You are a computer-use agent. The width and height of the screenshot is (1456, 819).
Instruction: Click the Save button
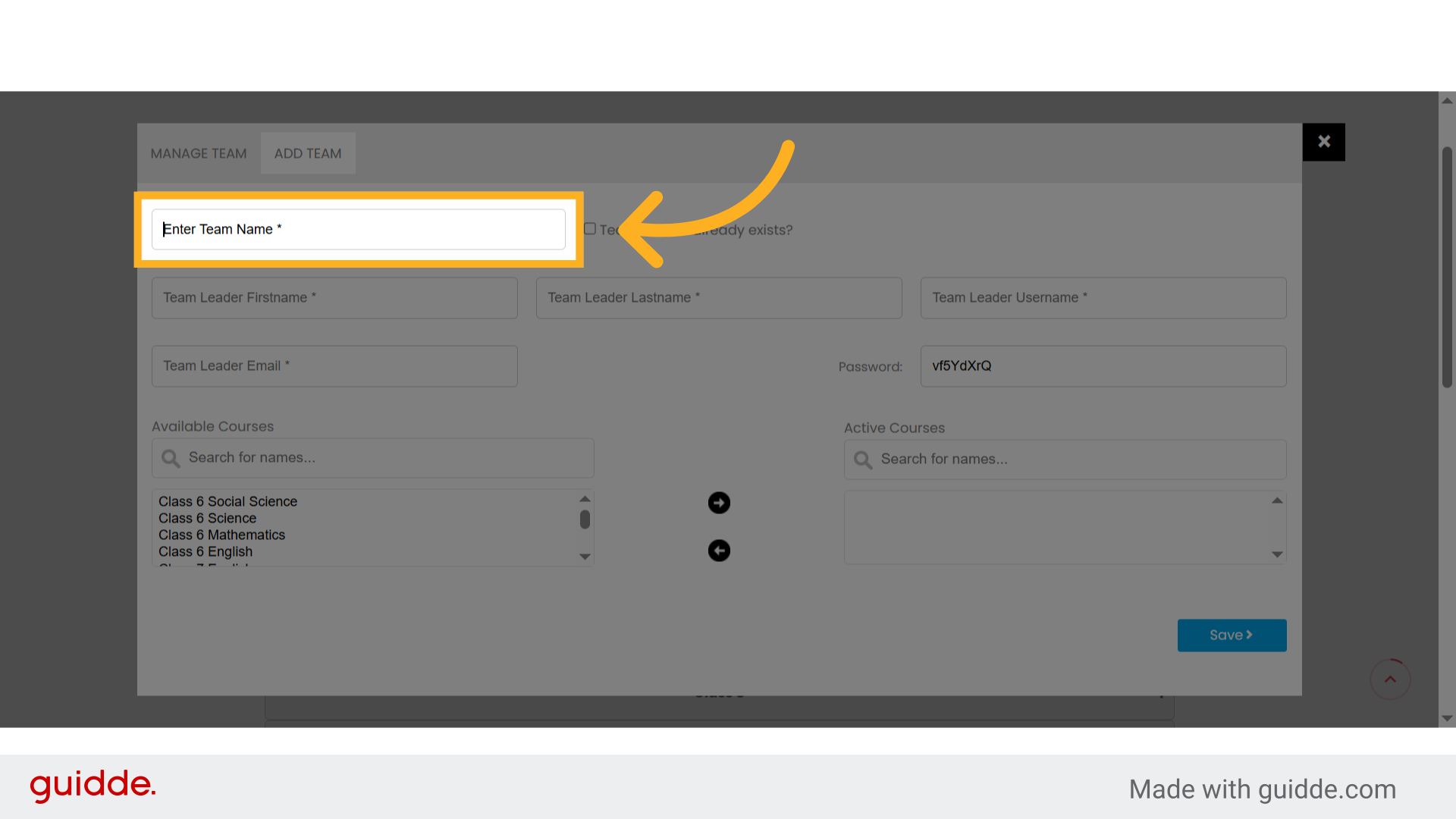[x=1232, y=635]
